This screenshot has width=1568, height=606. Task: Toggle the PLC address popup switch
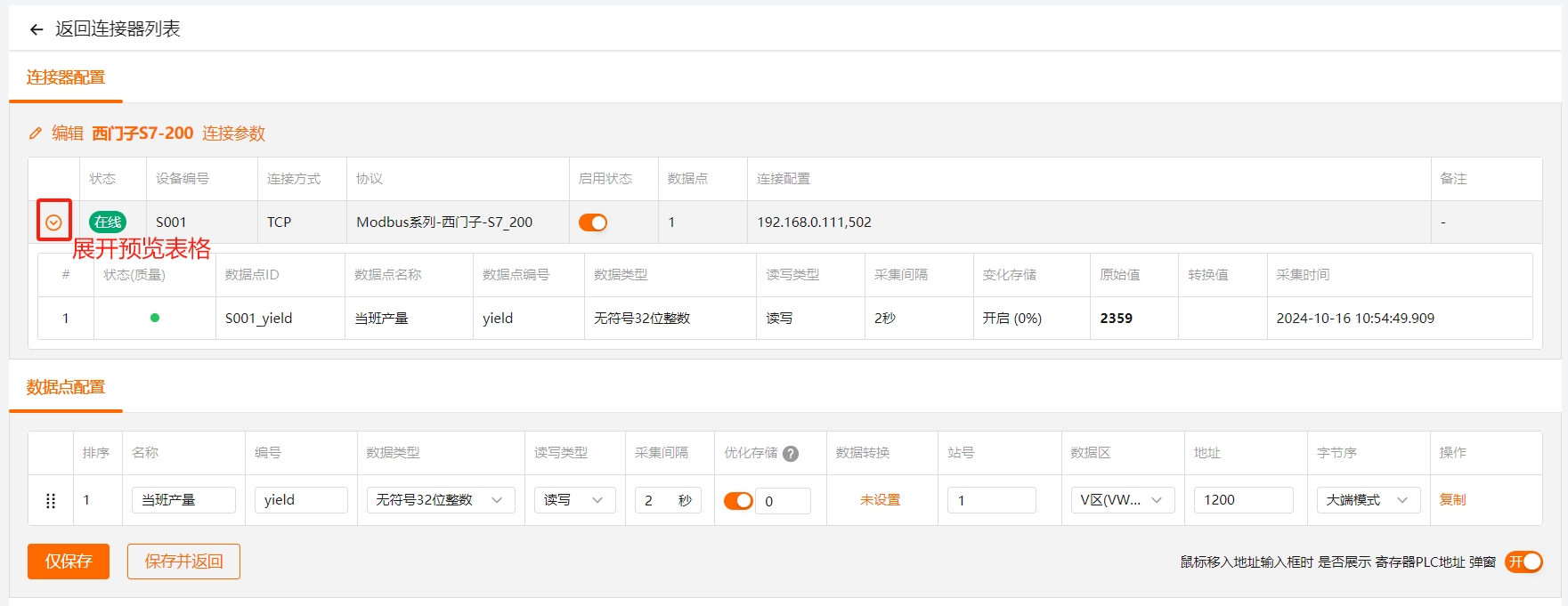tap(1523, 562)
